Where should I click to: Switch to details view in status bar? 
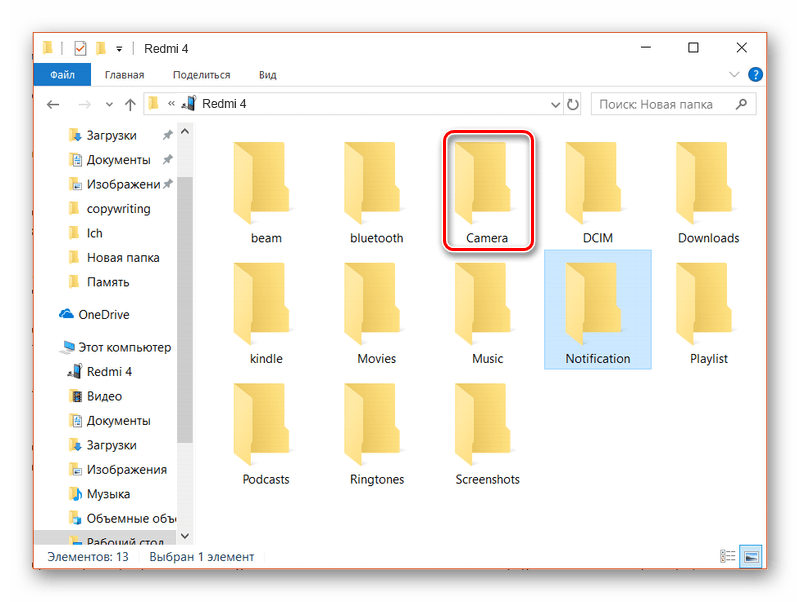727,556
